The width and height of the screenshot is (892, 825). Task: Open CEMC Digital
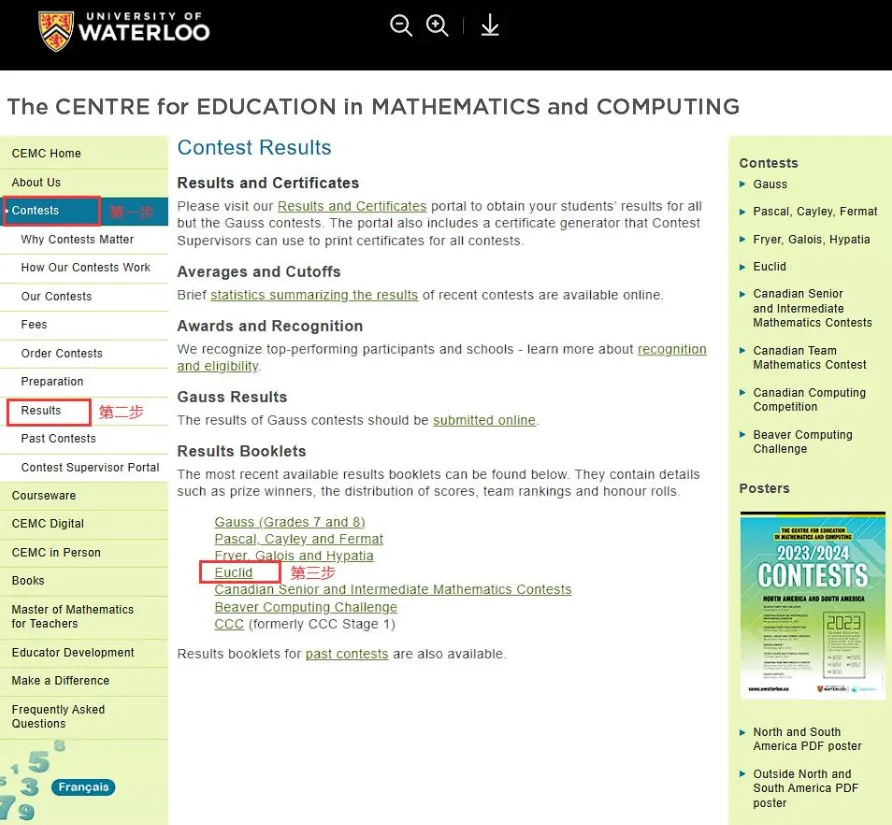point(48,523)
